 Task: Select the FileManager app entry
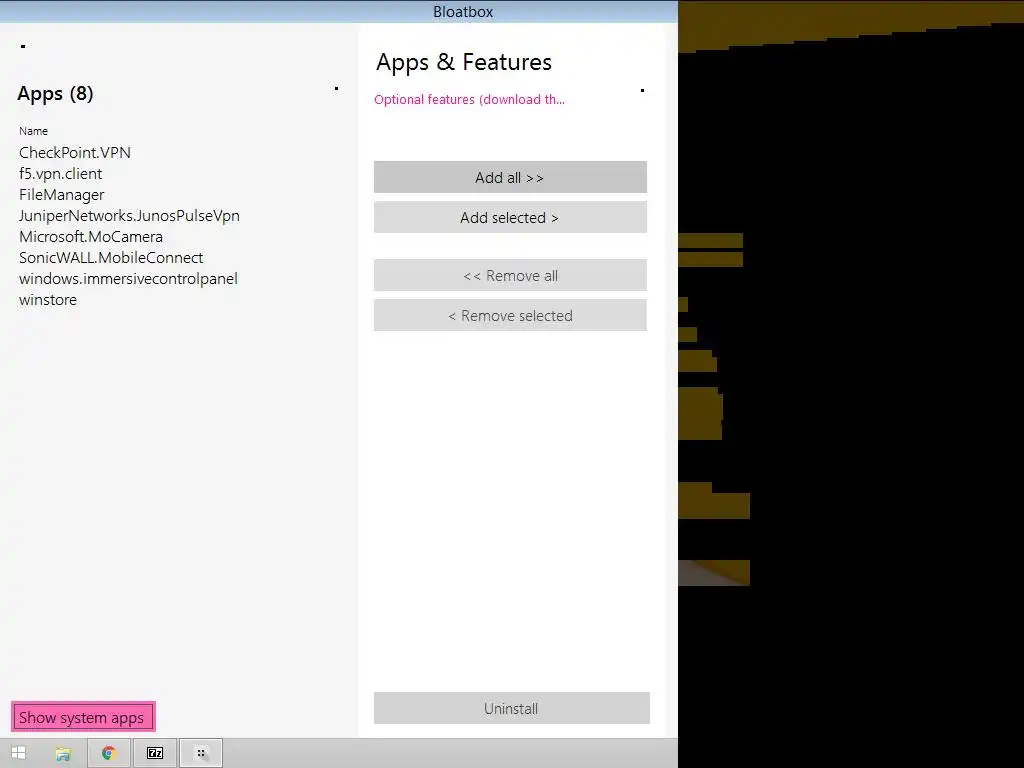[61, 195]
